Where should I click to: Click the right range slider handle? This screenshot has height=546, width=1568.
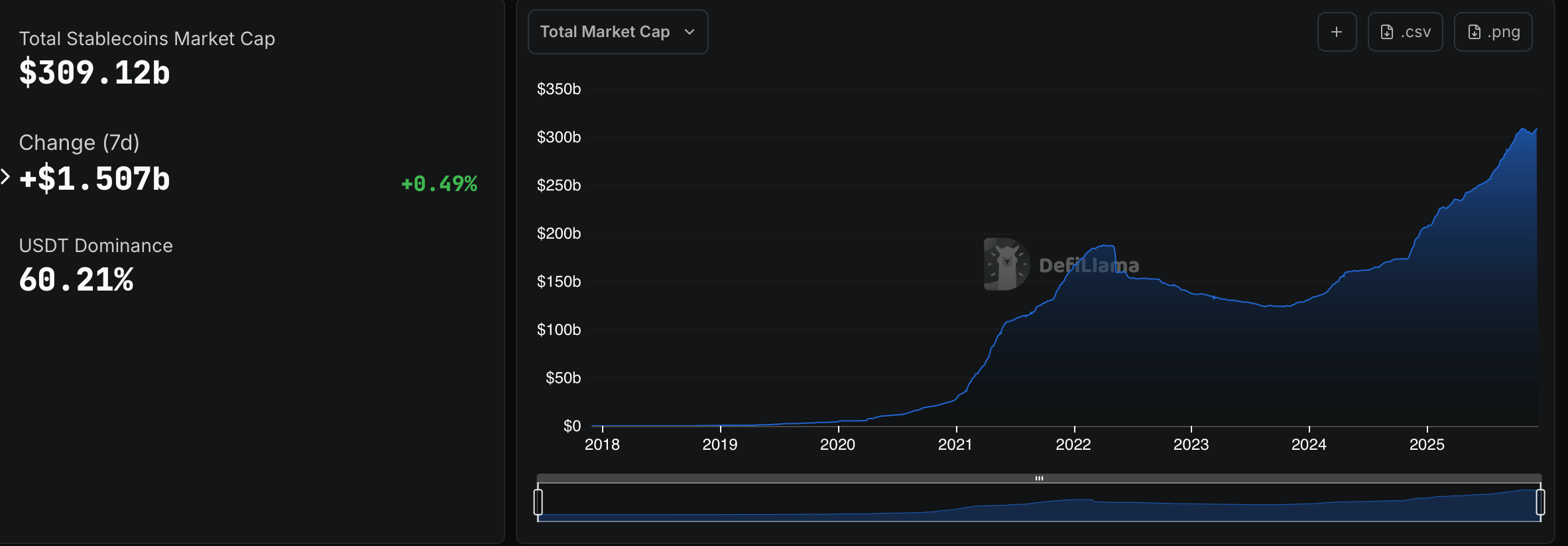tap(1540, 502)
